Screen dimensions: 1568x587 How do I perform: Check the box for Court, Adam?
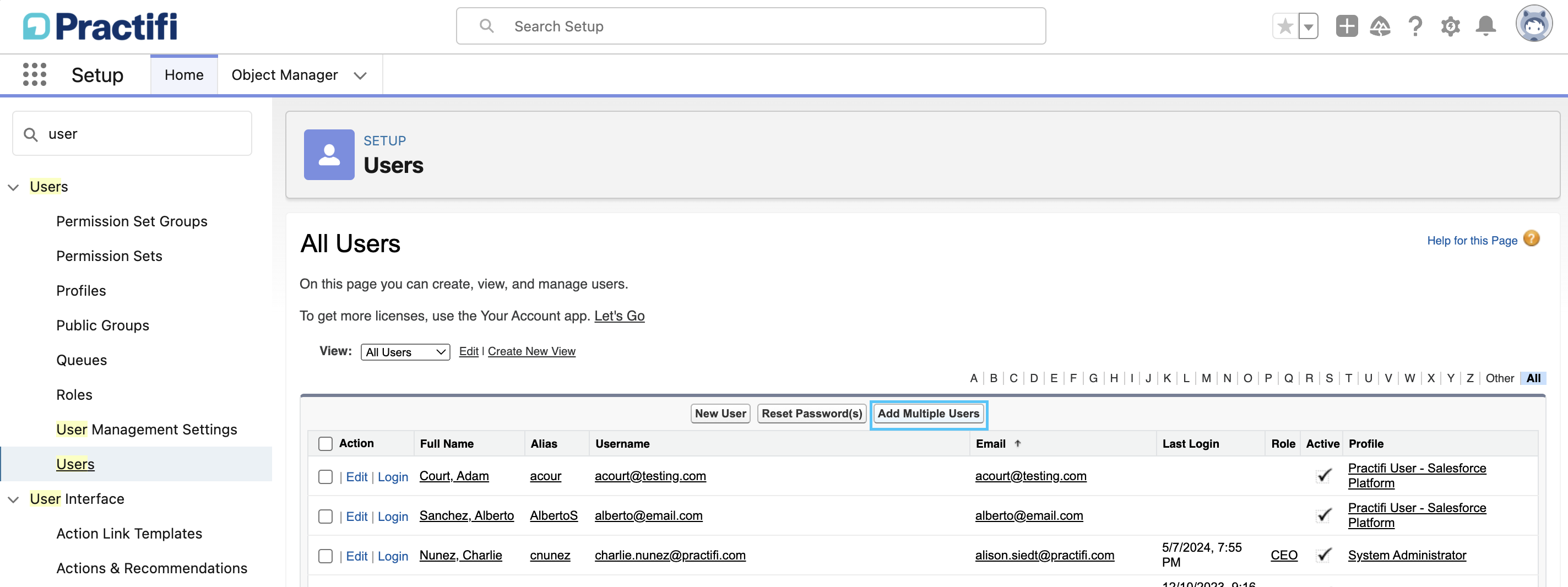click(325, 476)
